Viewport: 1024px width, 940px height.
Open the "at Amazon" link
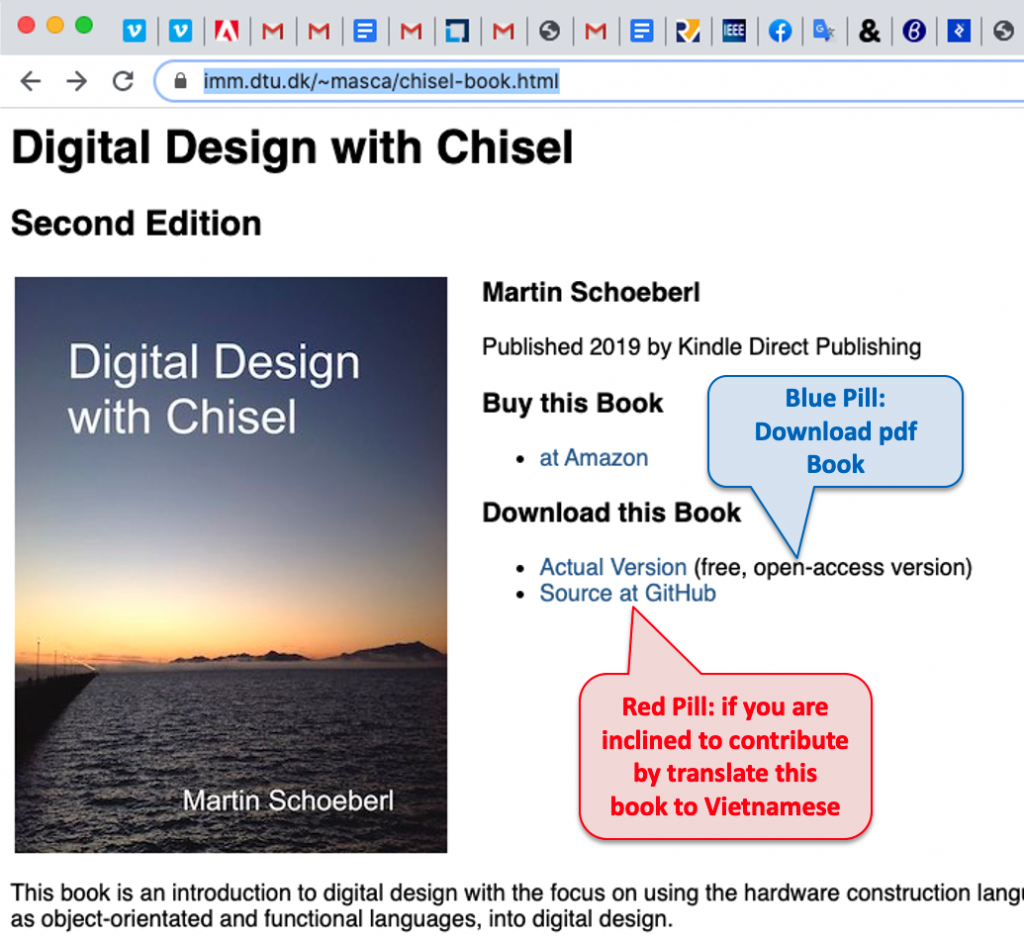tap(593, 458)
